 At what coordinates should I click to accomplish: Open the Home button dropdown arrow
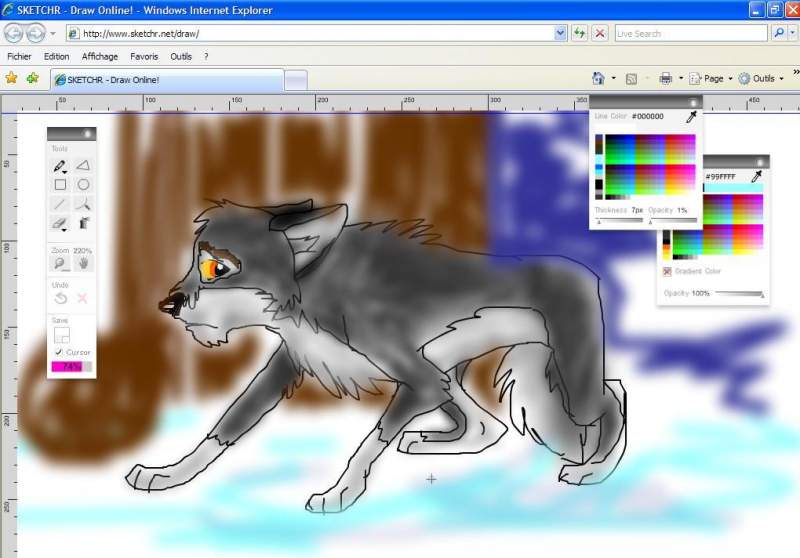613,79
